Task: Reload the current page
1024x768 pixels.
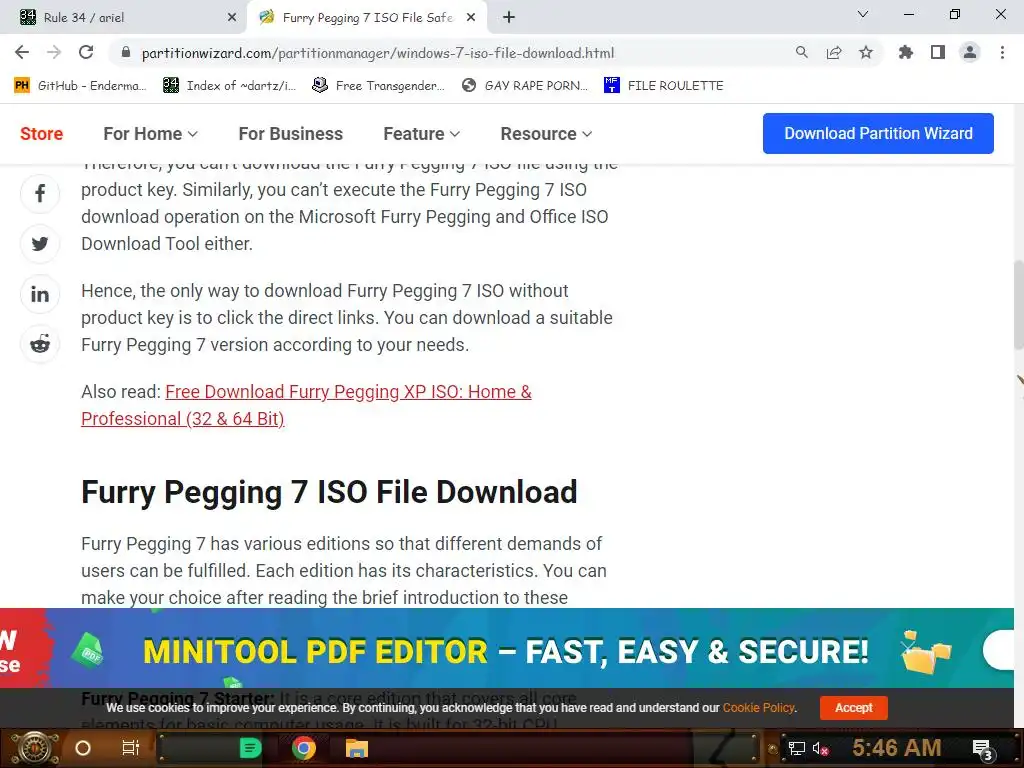Action: (86, 52)
